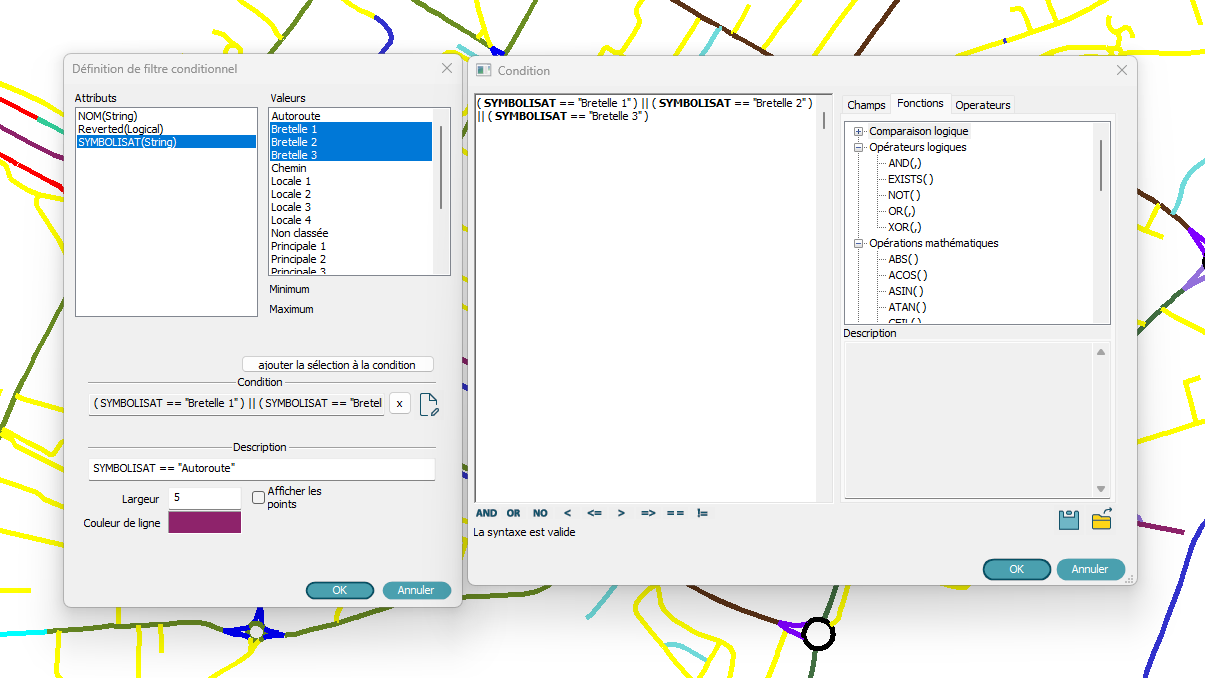
Task: Insert the == equality operator
Action: pos(675,513)
